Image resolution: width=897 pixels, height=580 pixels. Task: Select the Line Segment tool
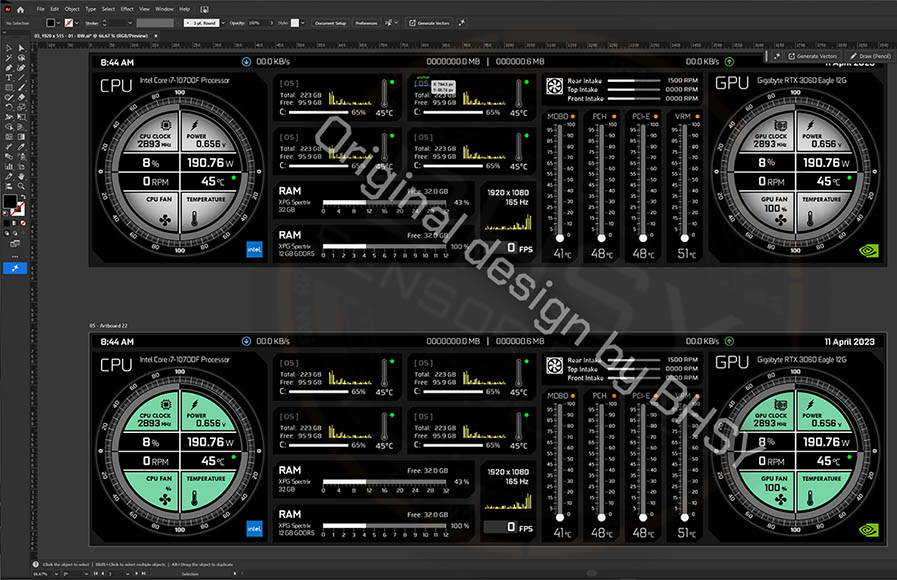[x=21, y=77]
